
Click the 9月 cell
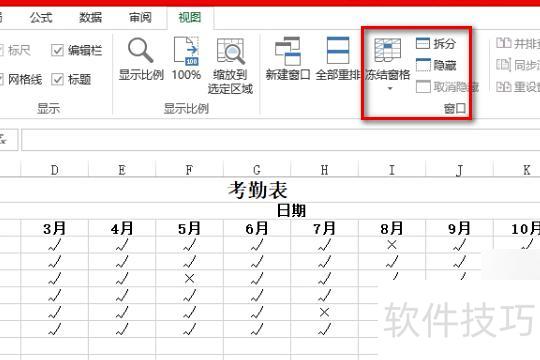click(459, 228)
